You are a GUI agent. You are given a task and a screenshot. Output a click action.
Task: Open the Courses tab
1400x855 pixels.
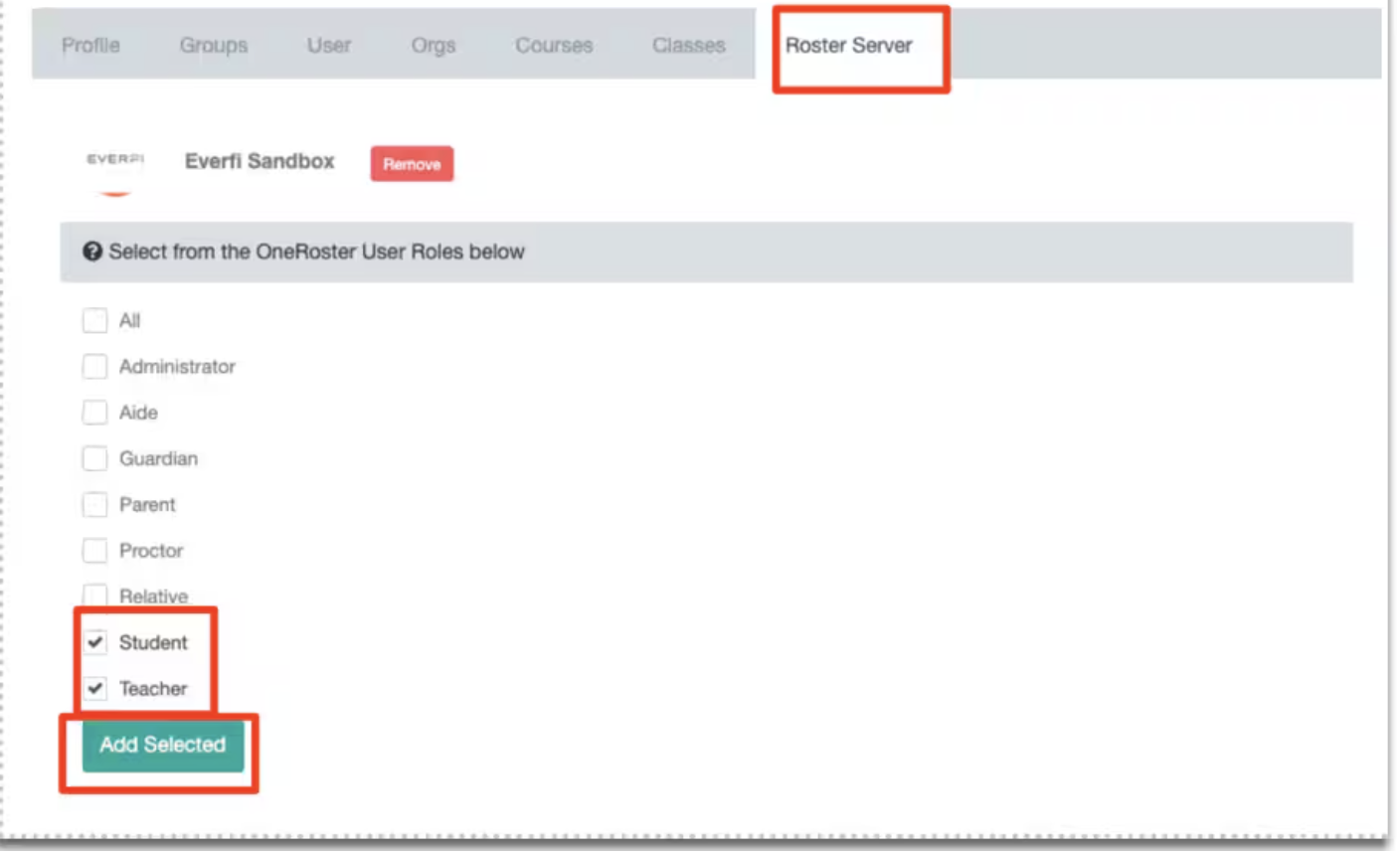553,45
